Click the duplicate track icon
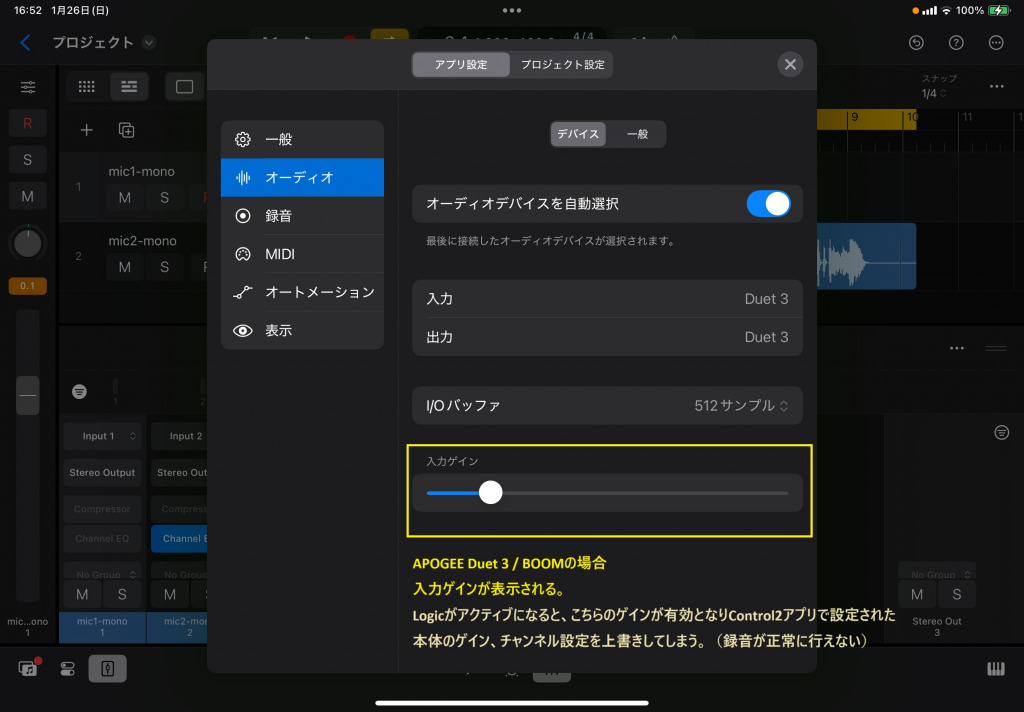The width and height of the screenshot is (1024, 712). pyautogui.click(x=126, y=130)
